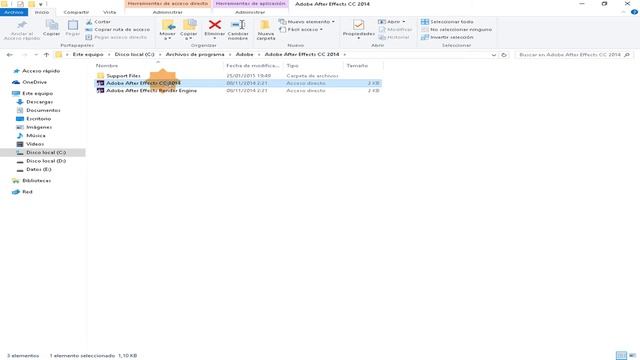
Task: Switch to the Vista ribbon tab
Action: pyautogui.click(x=109, y=12)
